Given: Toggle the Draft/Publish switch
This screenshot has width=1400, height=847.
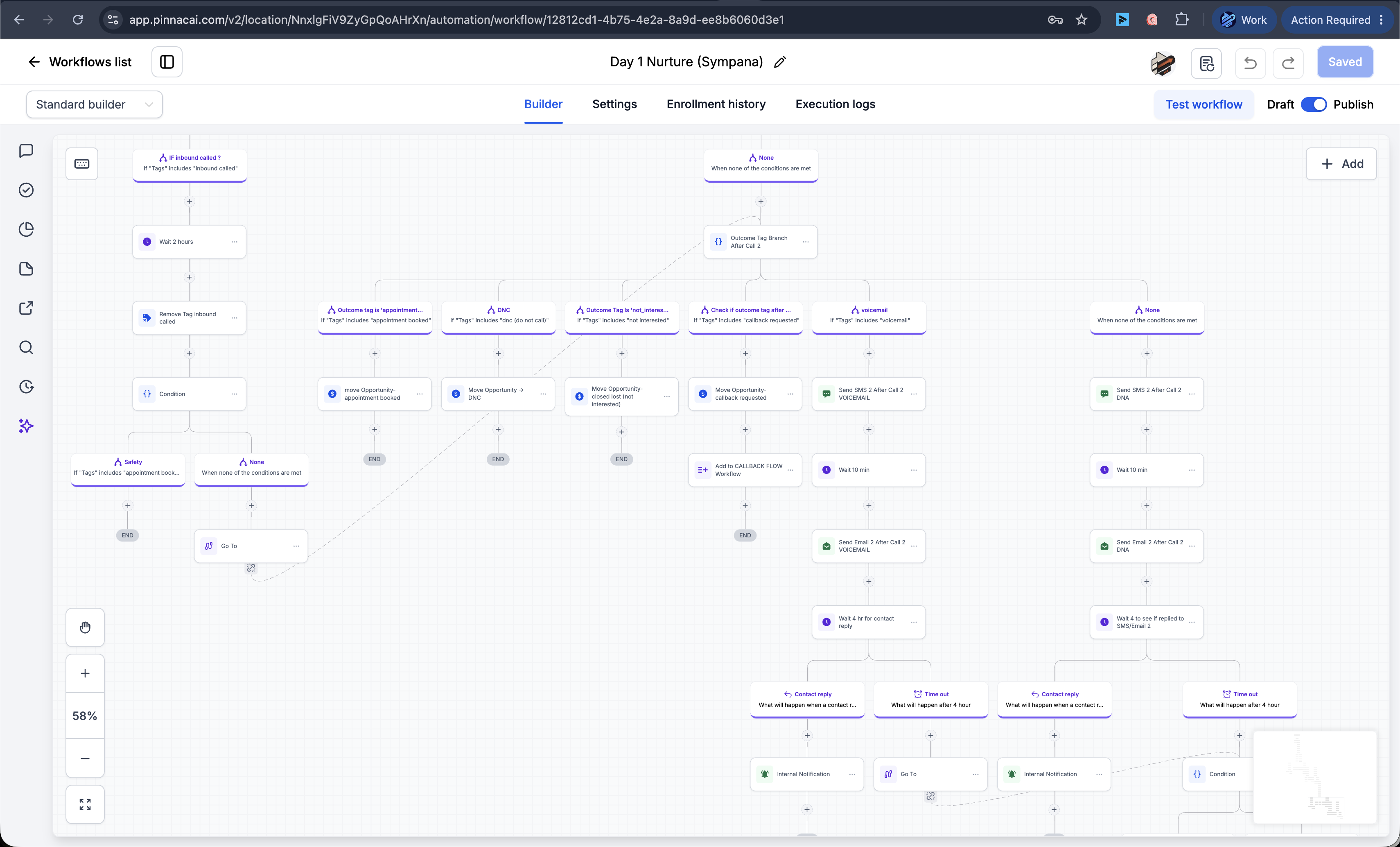Looking at the screenshot, I should pos(1314,104).
